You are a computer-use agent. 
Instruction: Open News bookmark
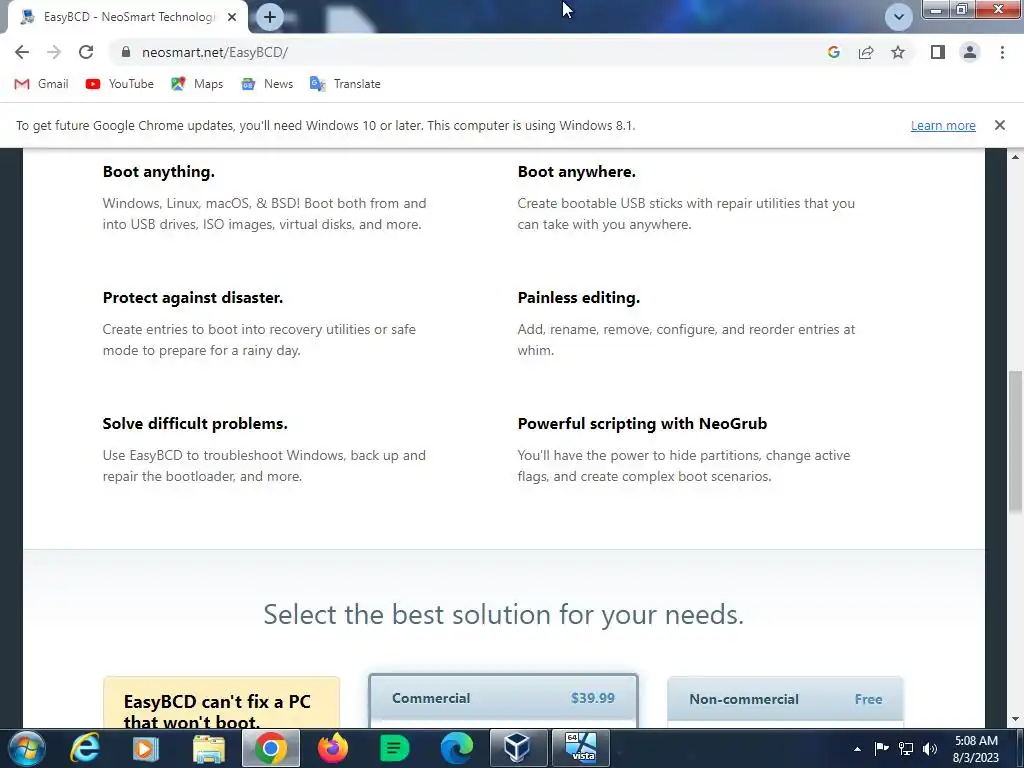pos(267,84)
